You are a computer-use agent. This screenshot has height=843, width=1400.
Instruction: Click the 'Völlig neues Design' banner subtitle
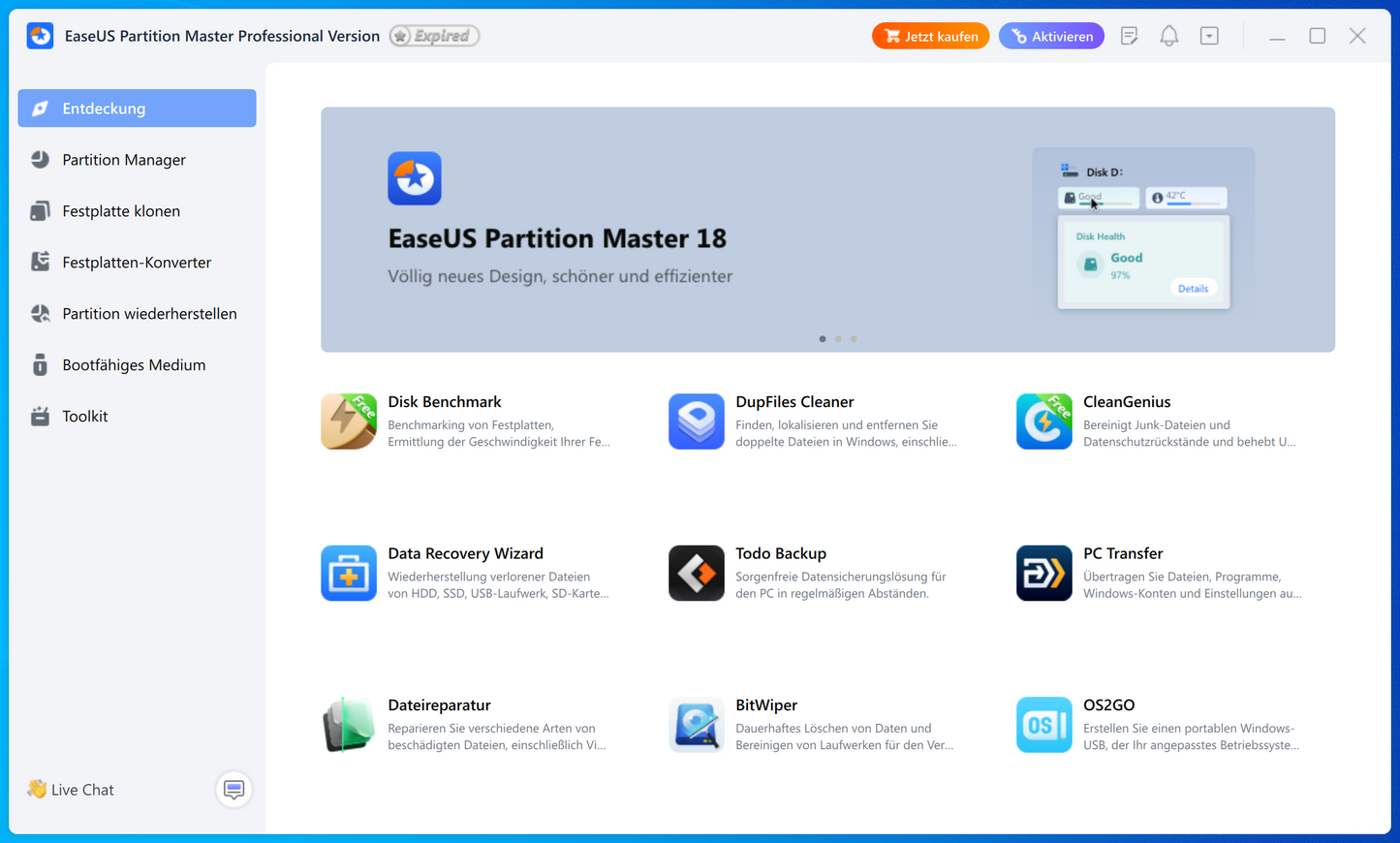point(560,276)
